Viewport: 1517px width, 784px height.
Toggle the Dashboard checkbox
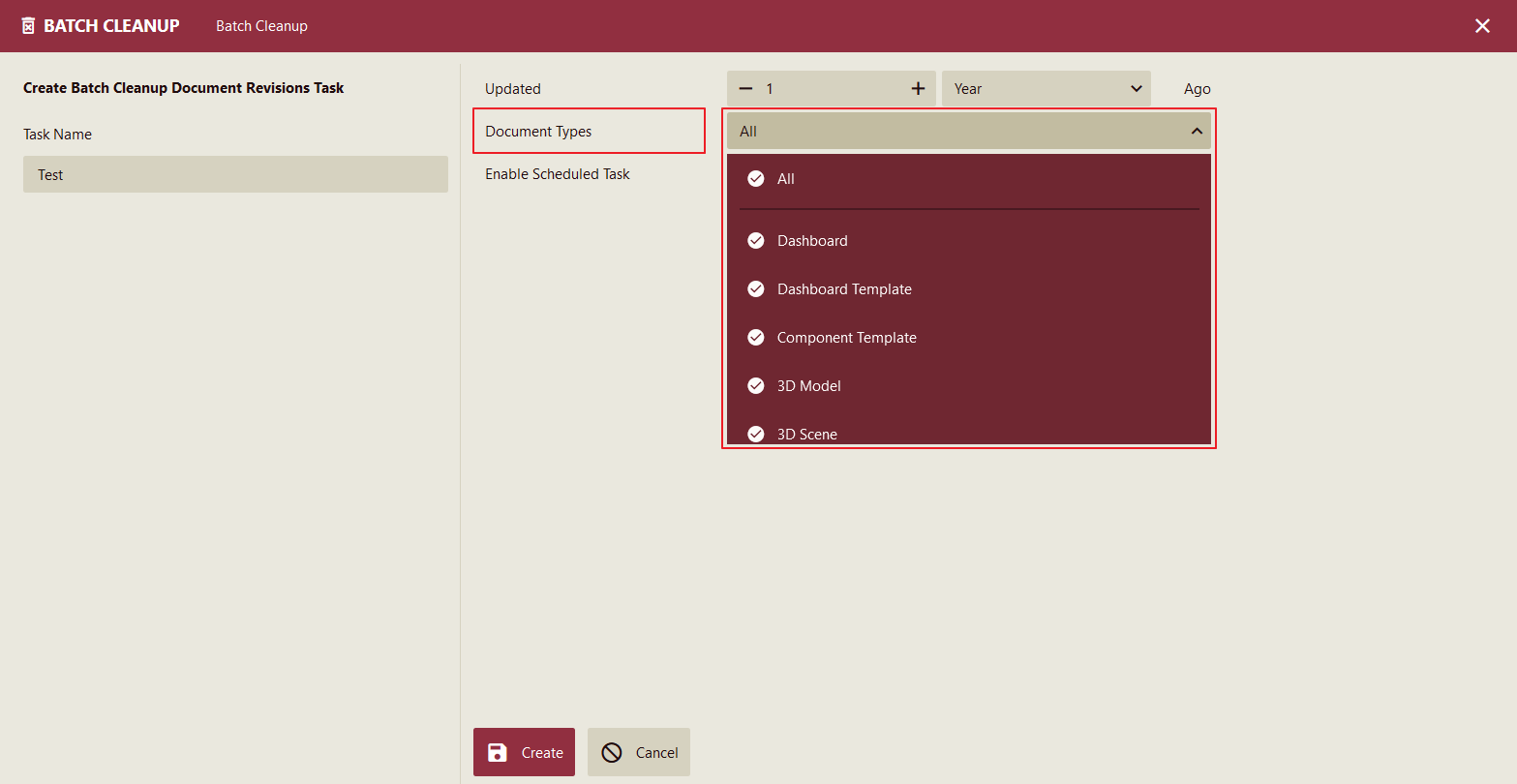point(756,241)
